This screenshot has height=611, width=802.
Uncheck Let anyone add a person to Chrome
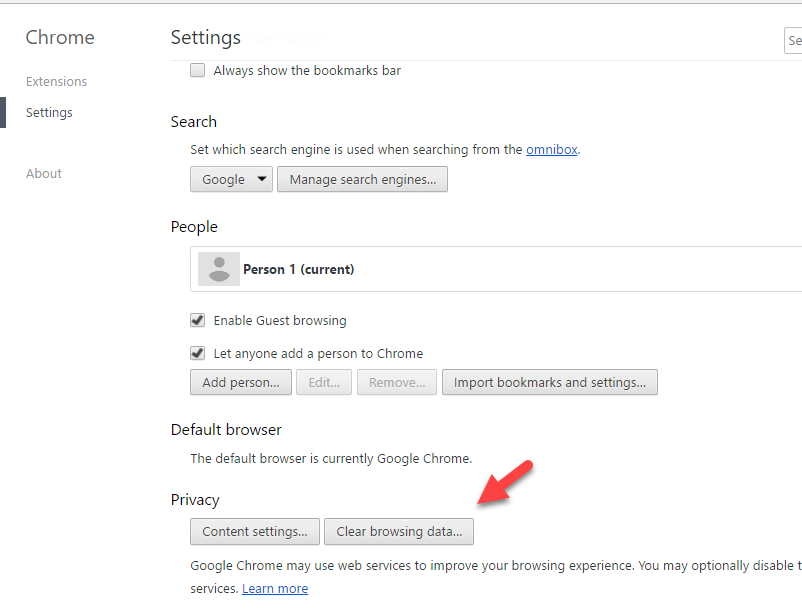click(x=197, y=353)
